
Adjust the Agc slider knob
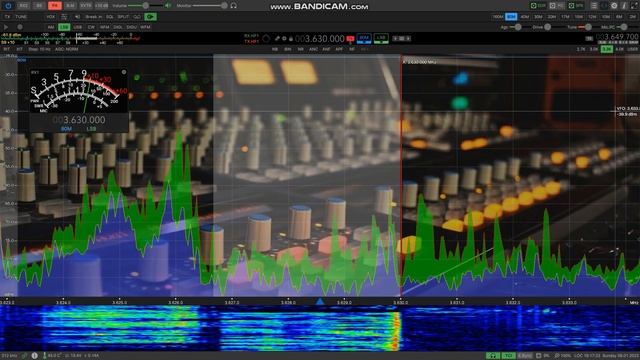pos(518,27)
